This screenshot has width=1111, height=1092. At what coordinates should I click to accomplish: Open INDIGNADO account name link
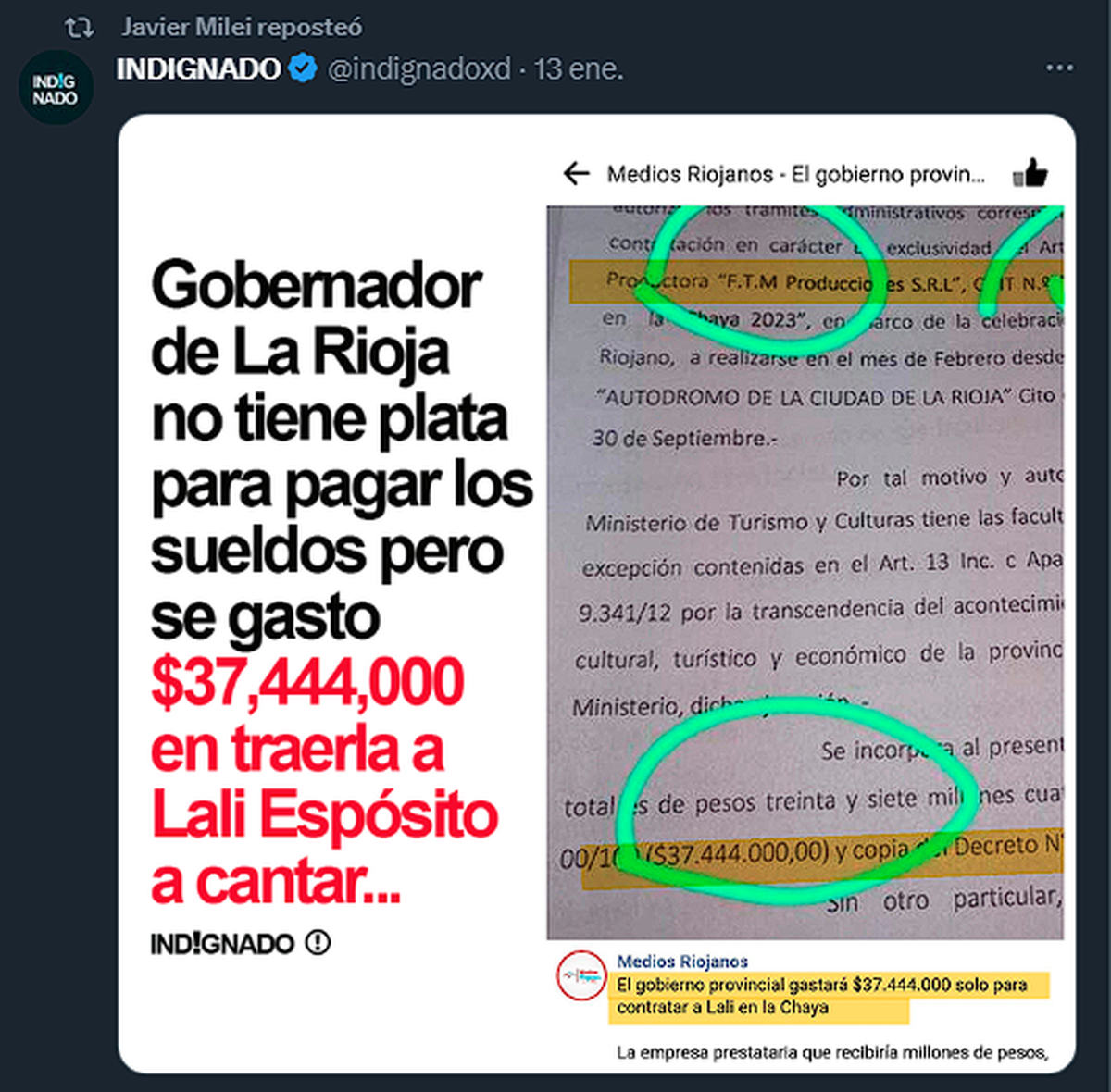coord(198,68)
